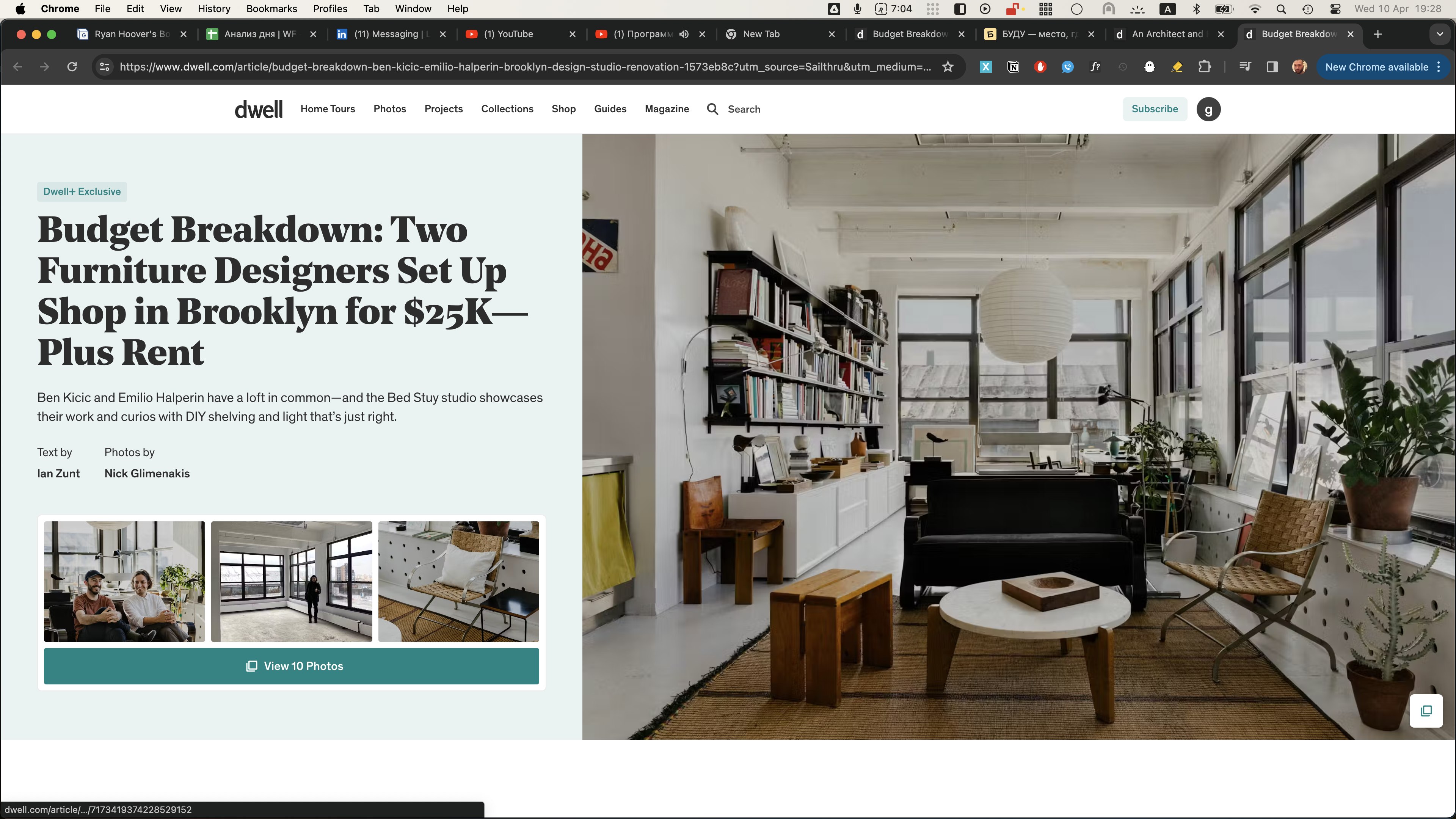Expand the tab search chevron dropdown
Image resolution: width=1456 pixels, height=819 pixels.
[x=1440, y=34]
